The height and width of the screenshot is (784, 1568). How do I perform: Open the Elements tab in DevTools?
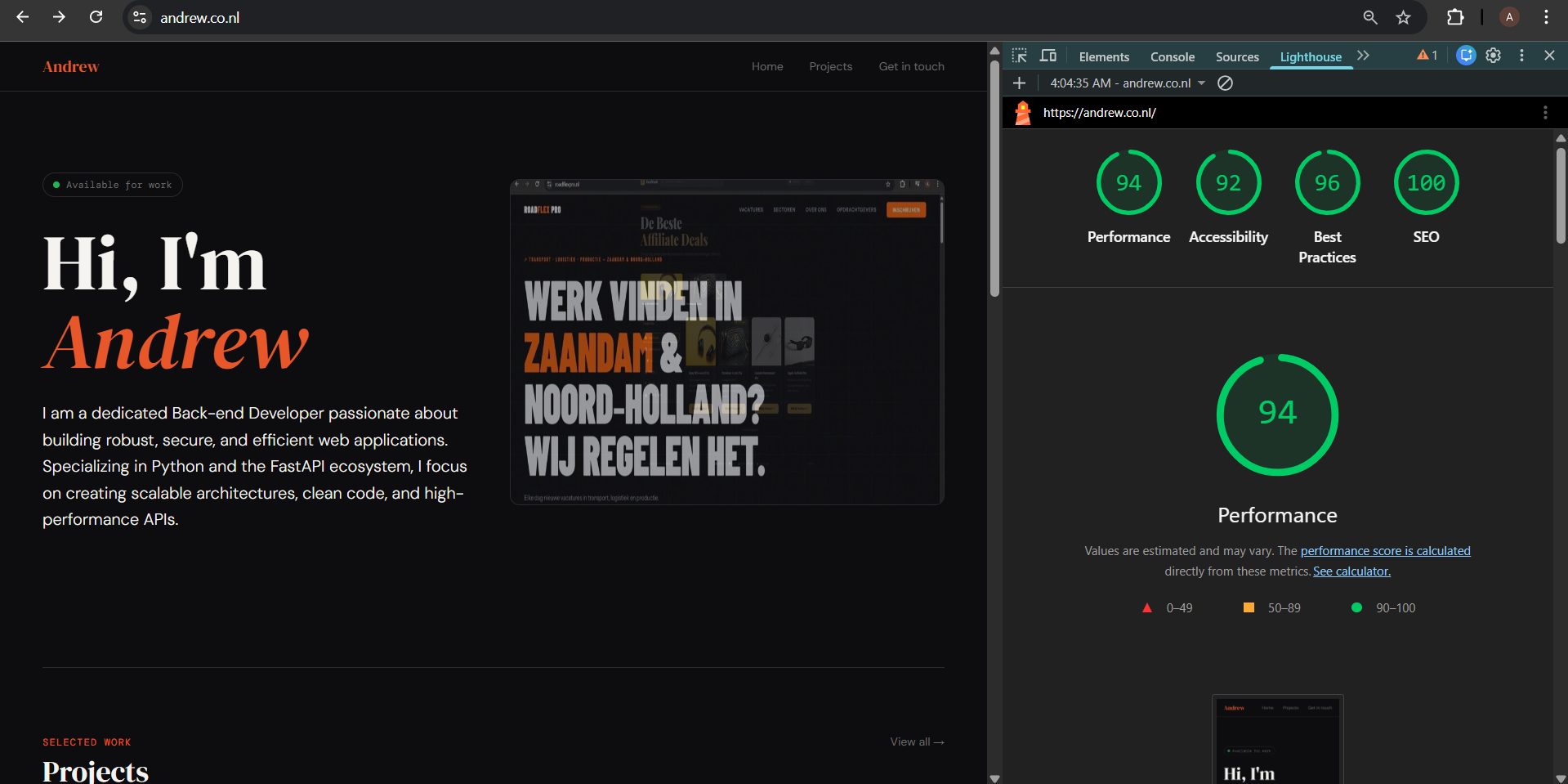coord(1104,56)
